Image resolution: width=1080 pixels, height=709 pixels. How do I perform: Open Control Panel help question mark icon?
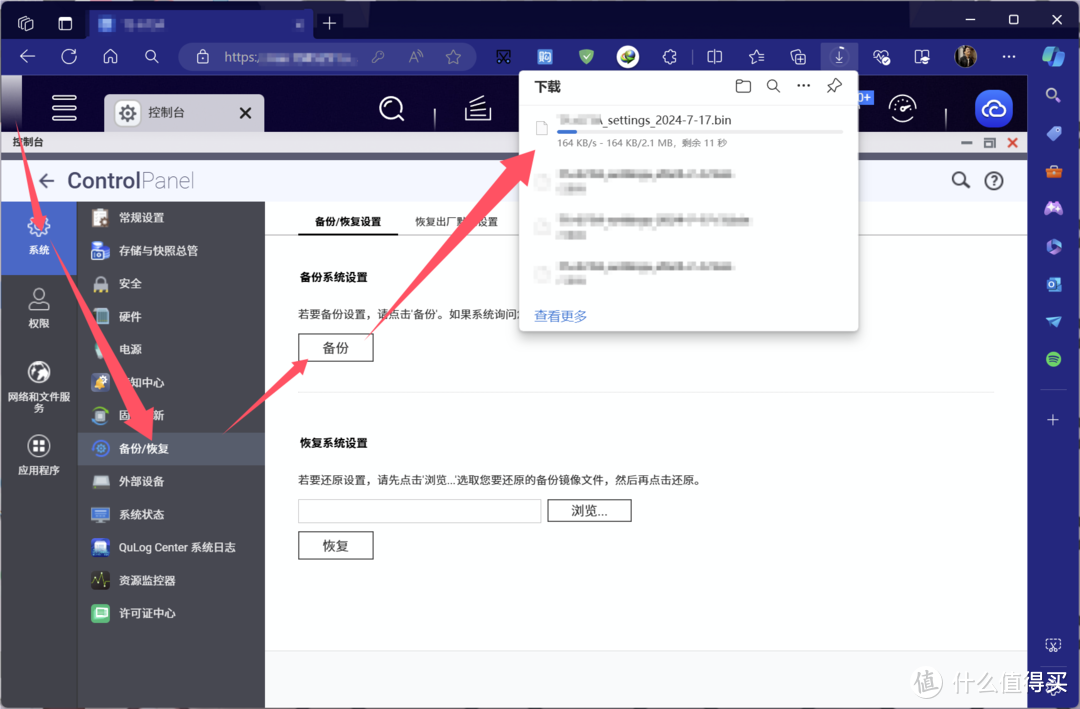pyautogui.click(x=993, y=180)
